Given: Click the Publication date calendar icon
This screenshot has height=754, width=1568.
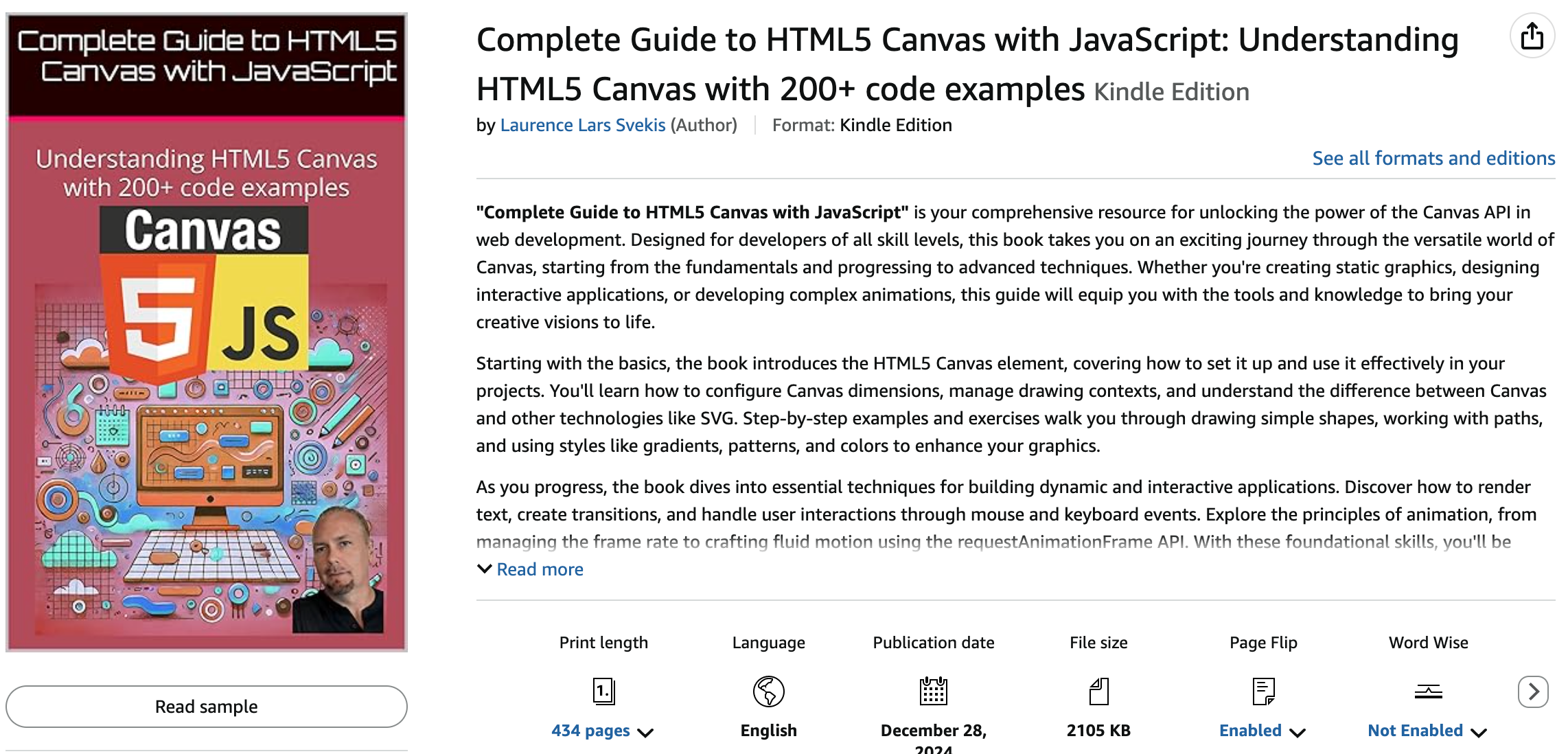Looking at the screenshot, I should pos(933,691).
